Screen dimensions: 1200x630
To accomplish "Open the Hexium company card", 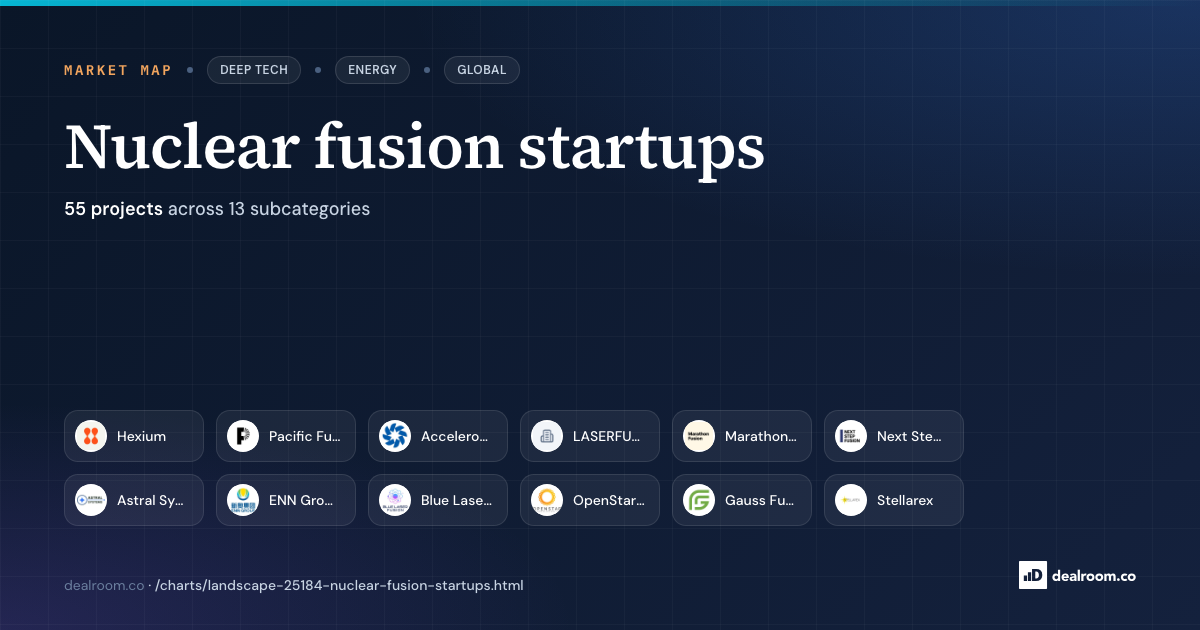I will tap(134, 436).
